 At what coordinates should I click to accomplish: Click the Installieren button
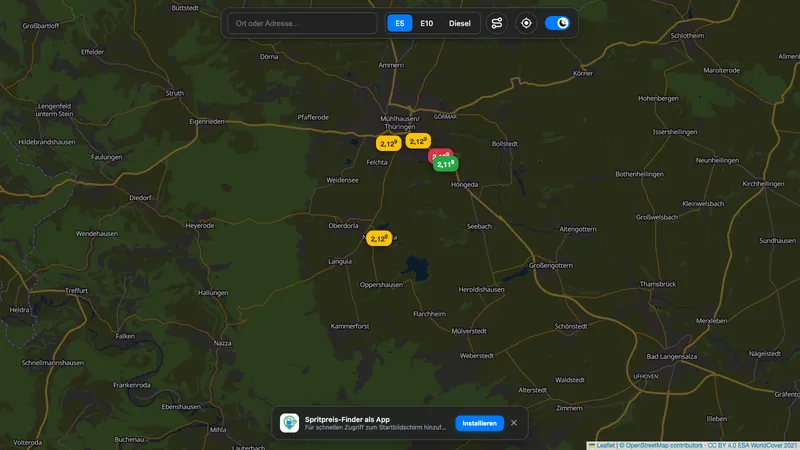tap(479, 423)
